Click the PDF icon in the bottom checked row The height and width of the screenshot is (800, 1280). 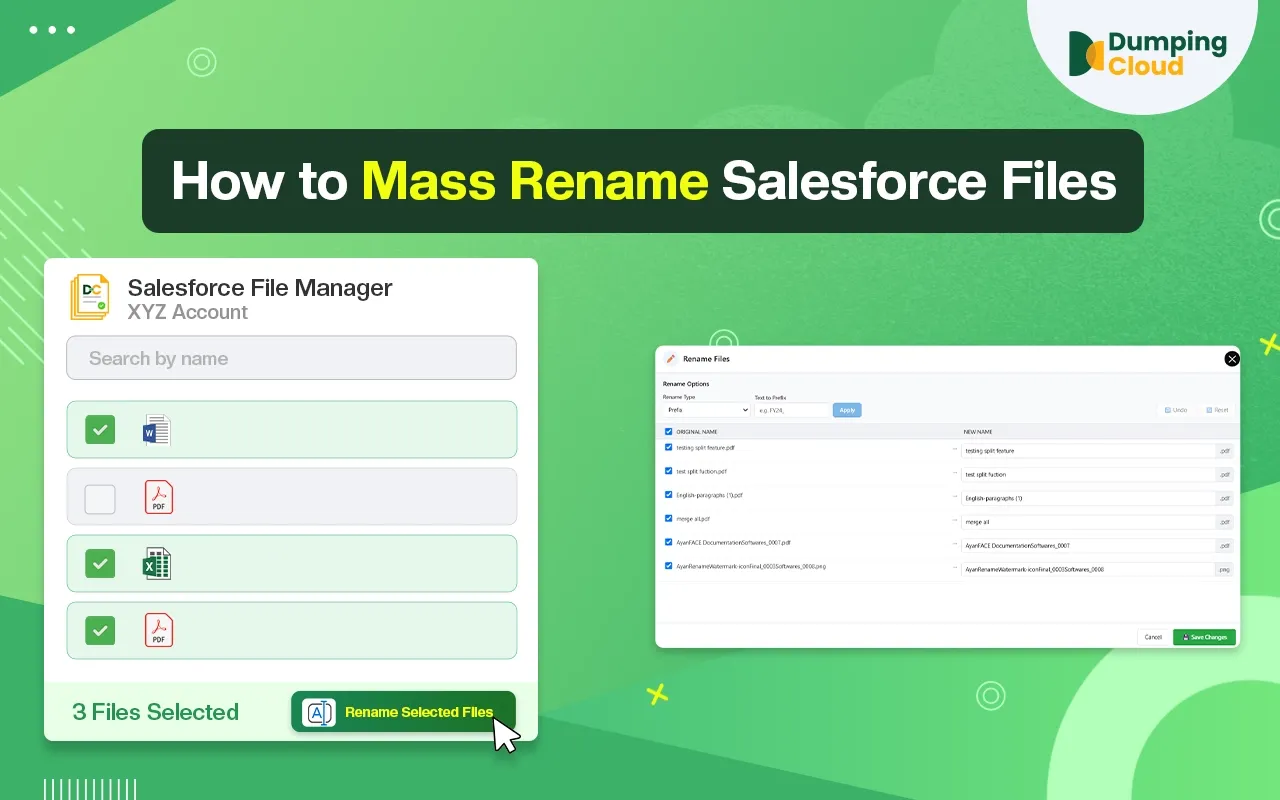pyautogui.click(x=159, y=630)
